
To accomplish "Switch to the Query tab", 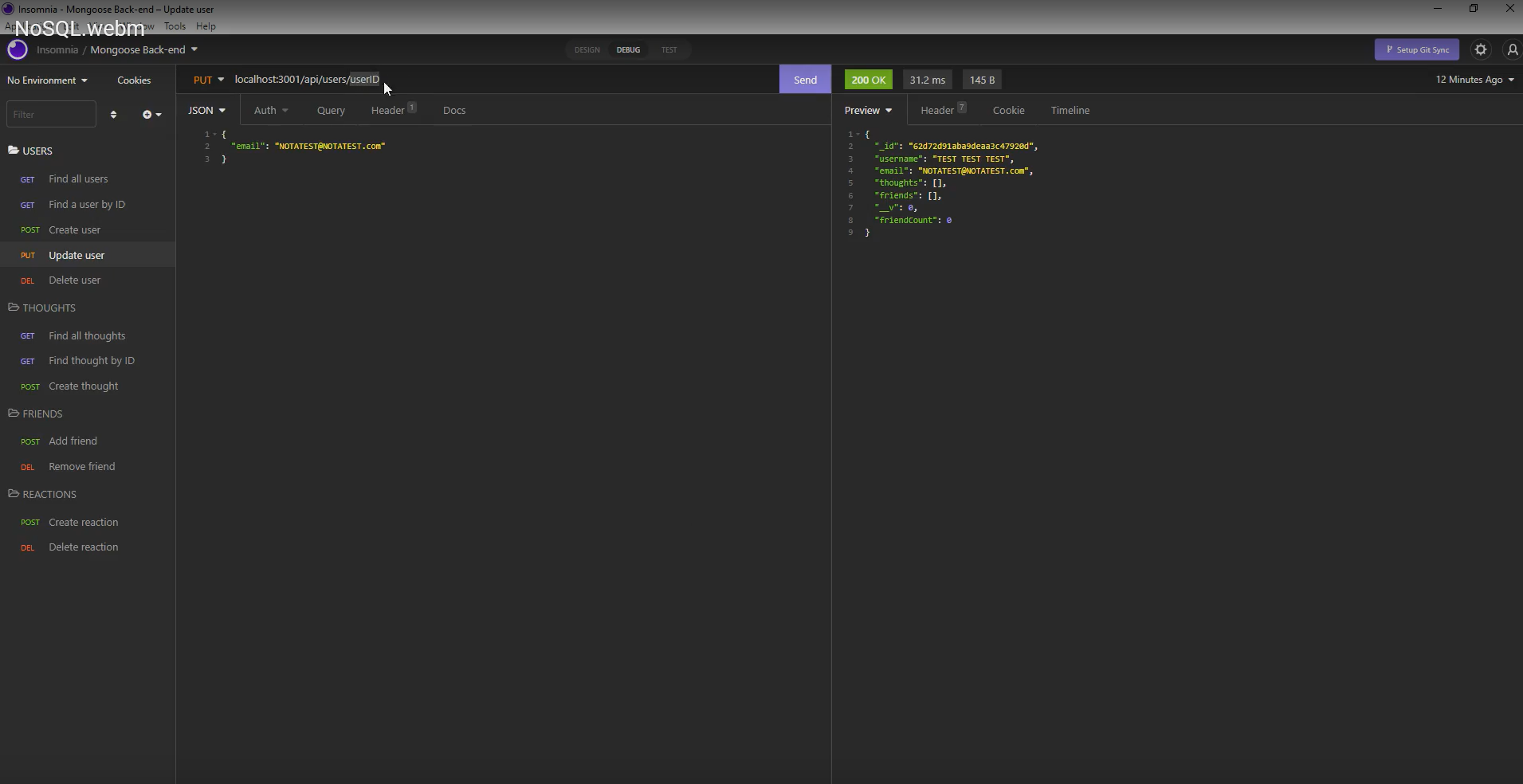I will pos(331,111).
